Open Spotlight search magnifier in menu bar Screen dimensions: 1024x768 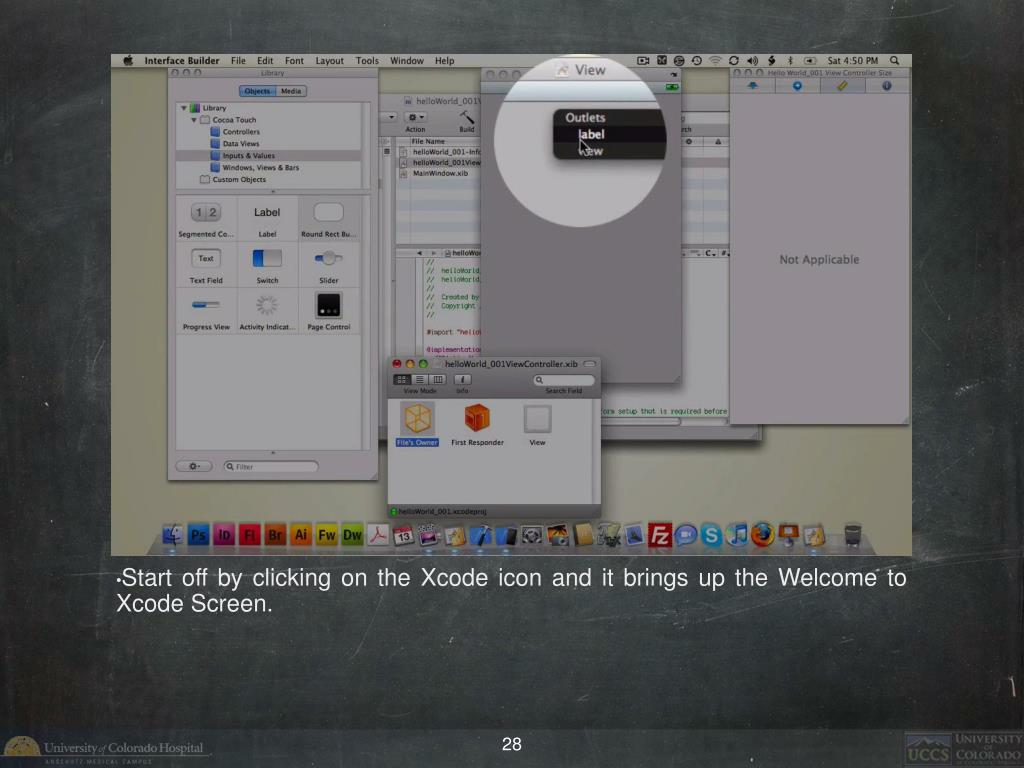tap(895, 61)
